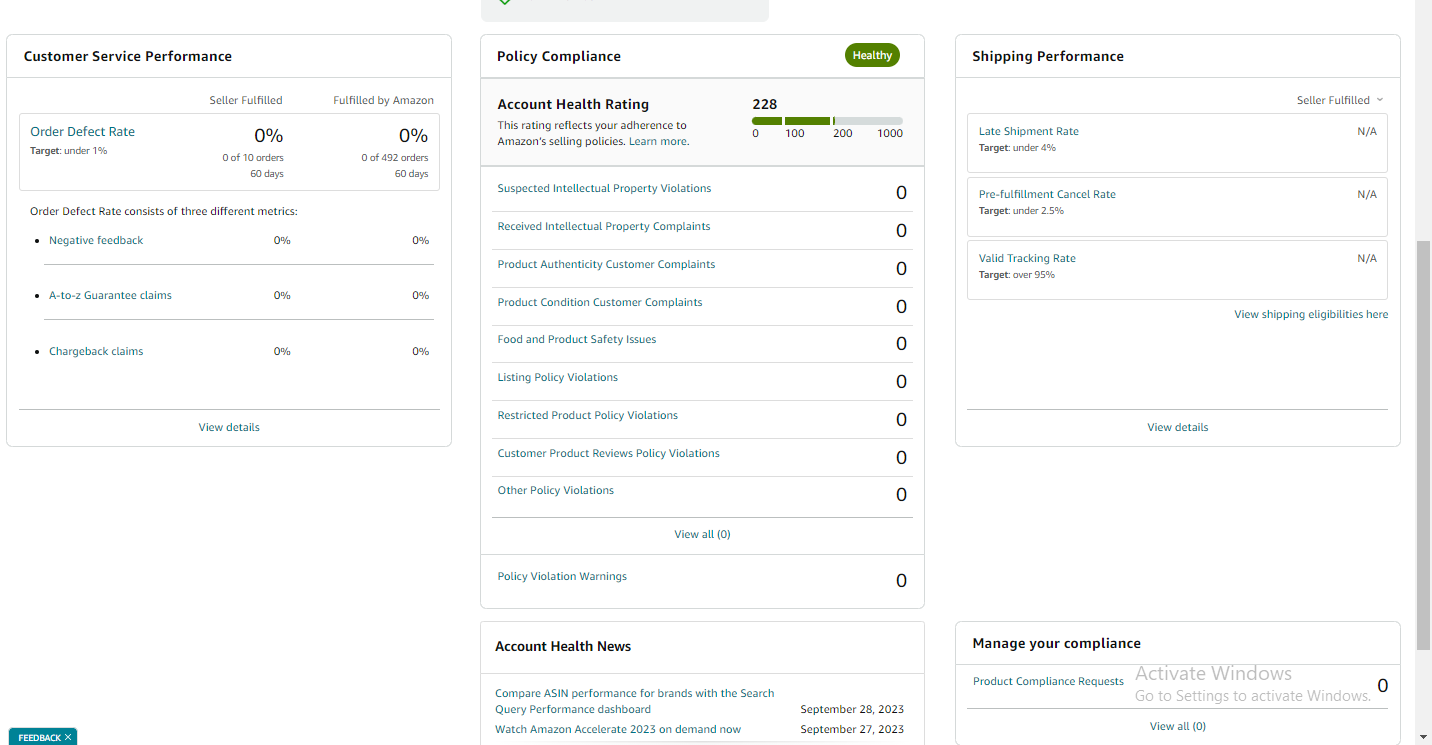
Task: Click View all (0) under Policy Compliance
Action: pyautogui.click(x=702, y=534)
